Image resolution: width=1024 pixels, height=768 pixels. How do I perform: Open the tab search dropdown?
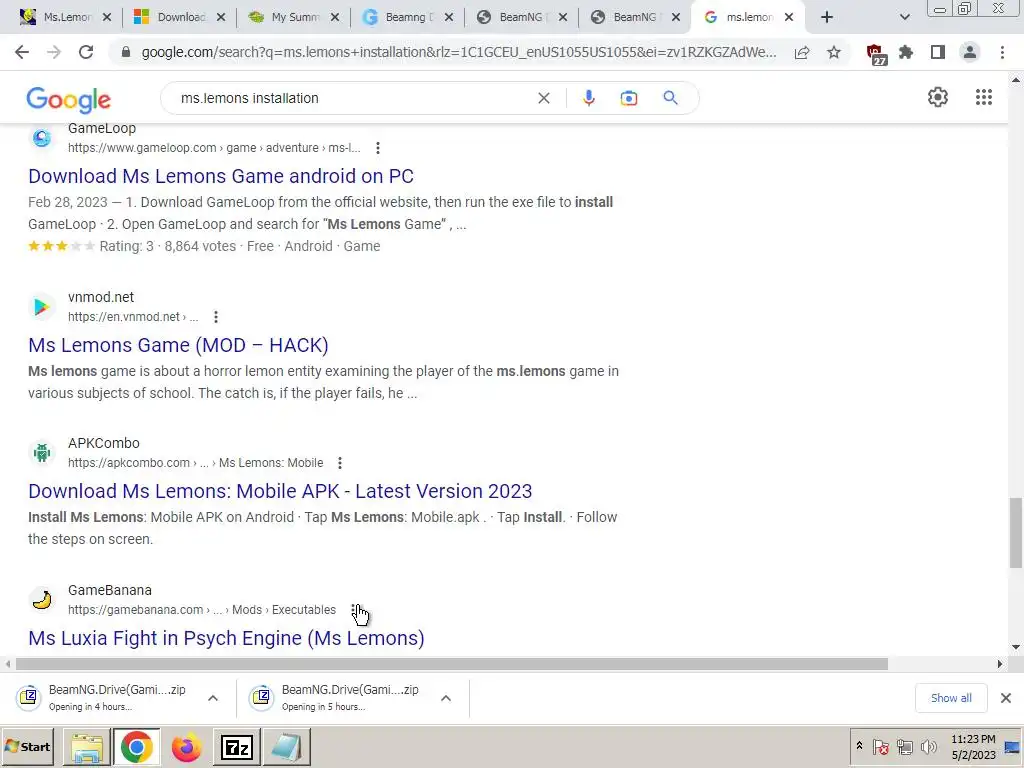904,17
